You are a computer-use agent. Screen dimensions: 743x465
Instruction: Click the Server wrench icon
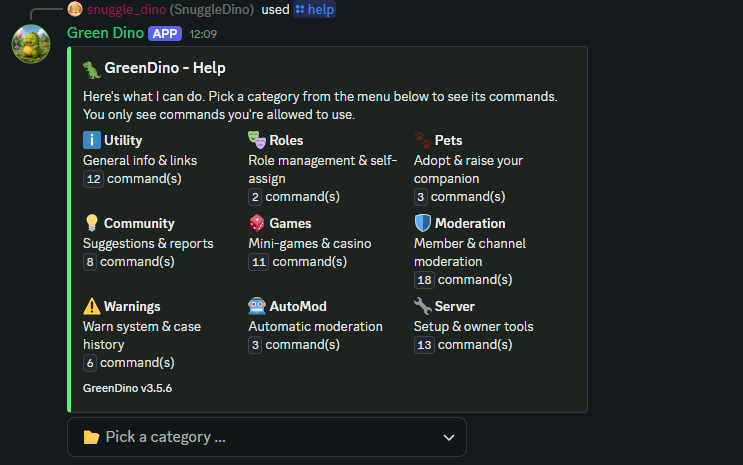[423, 306]
